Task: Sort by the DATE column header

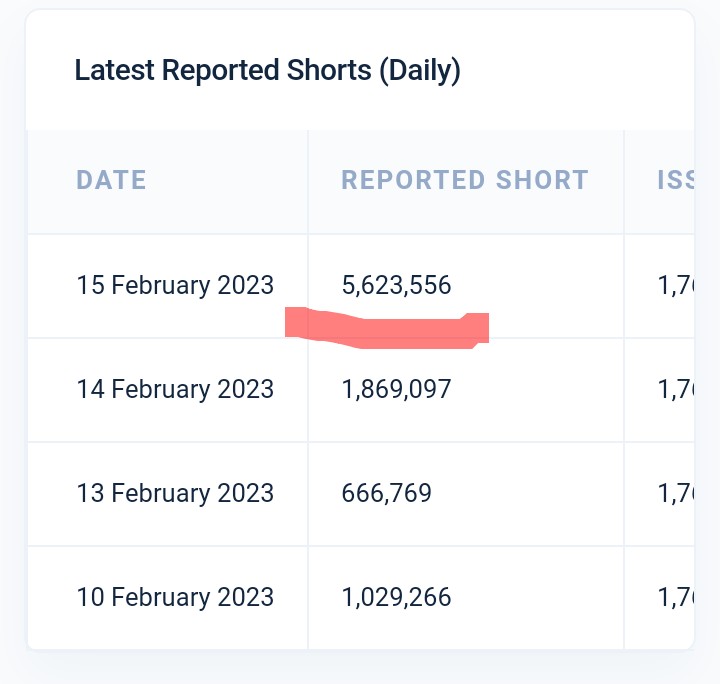Action: (111, 180)
